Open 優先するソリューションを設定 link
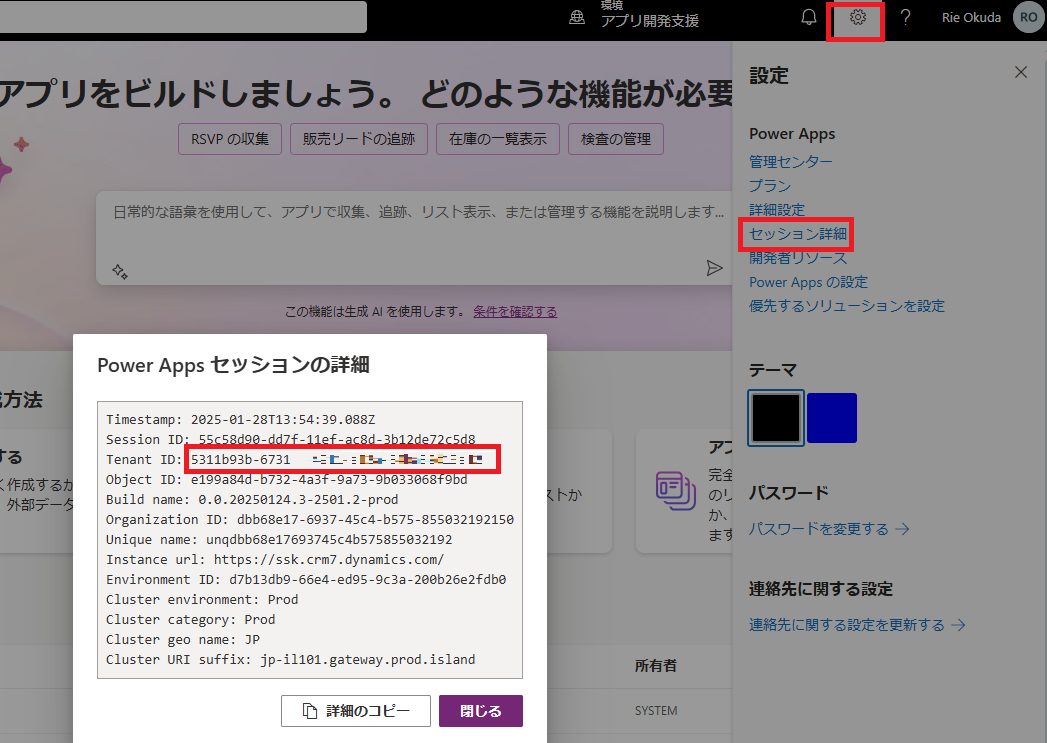1047x743 pixels. click(847, 306)
